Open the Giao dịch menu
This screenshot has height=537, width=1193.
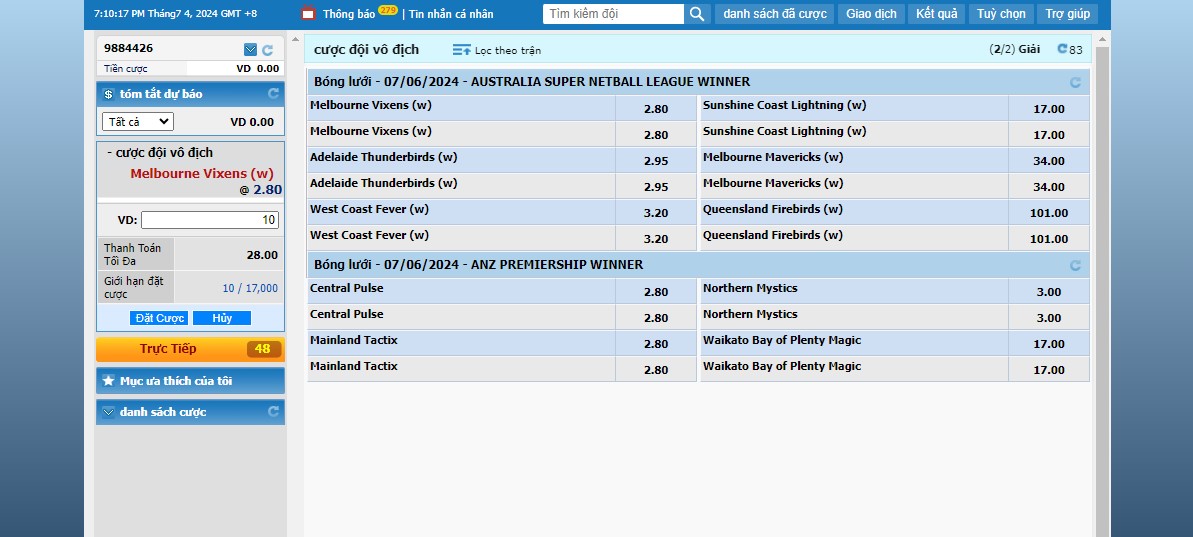tap(871, 14)
